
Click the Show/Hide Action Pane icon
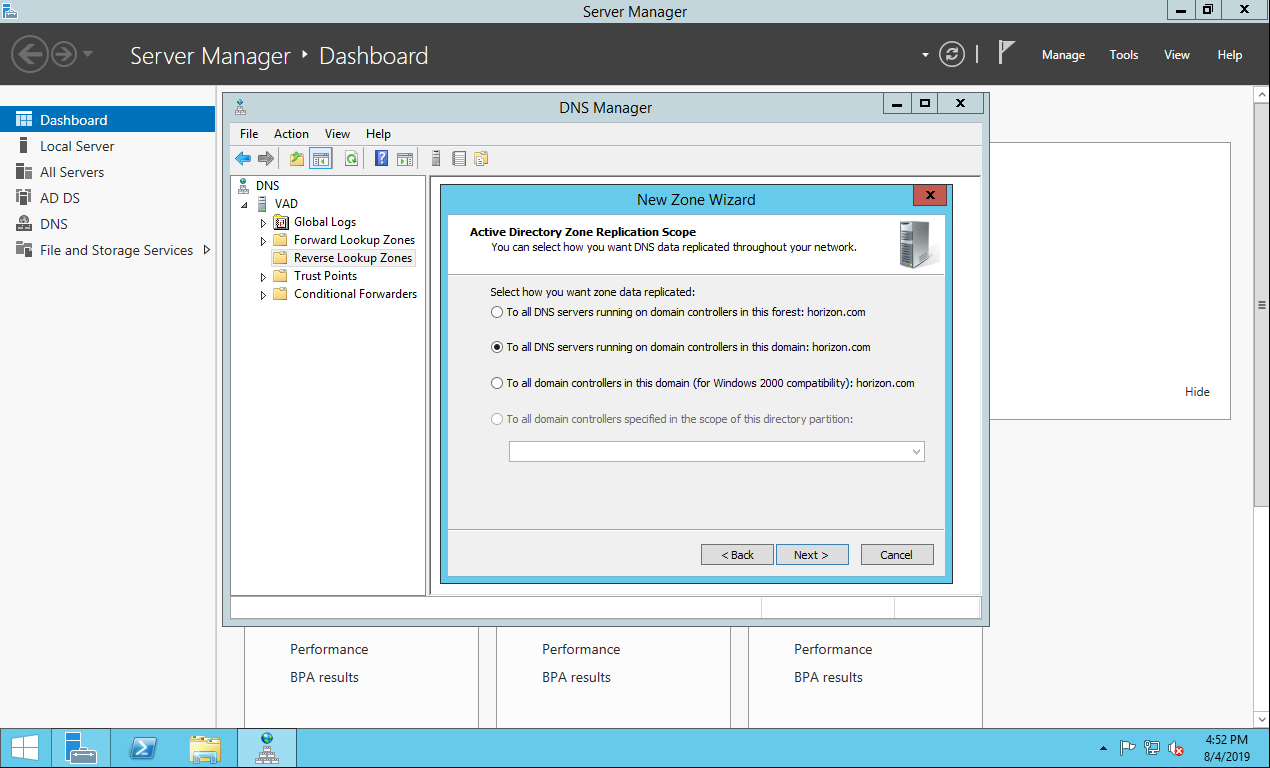click(x=405, y=158)
